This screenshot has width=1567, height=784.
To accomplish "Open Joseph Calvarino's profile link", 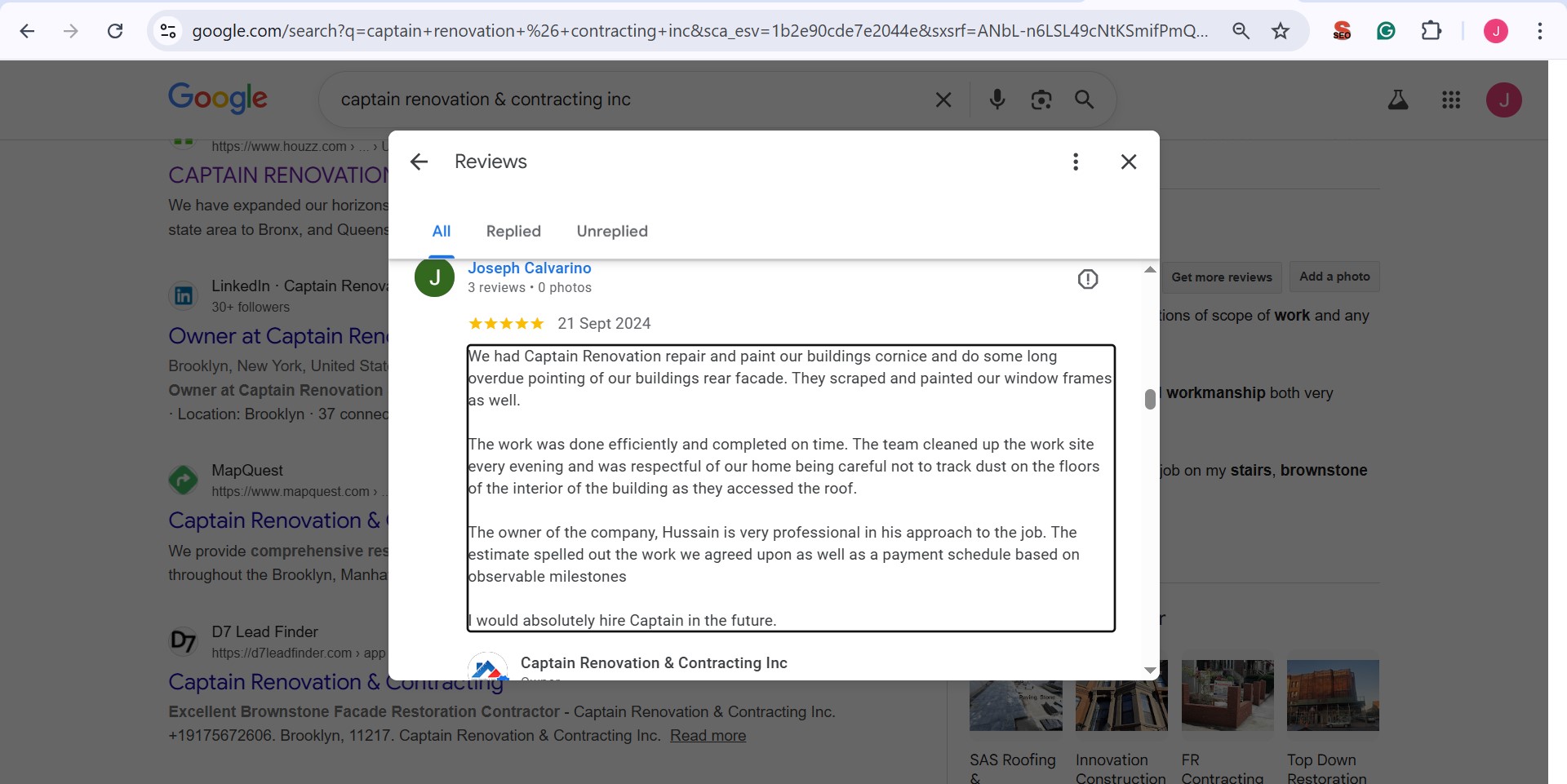I will (x=529, y=268).
